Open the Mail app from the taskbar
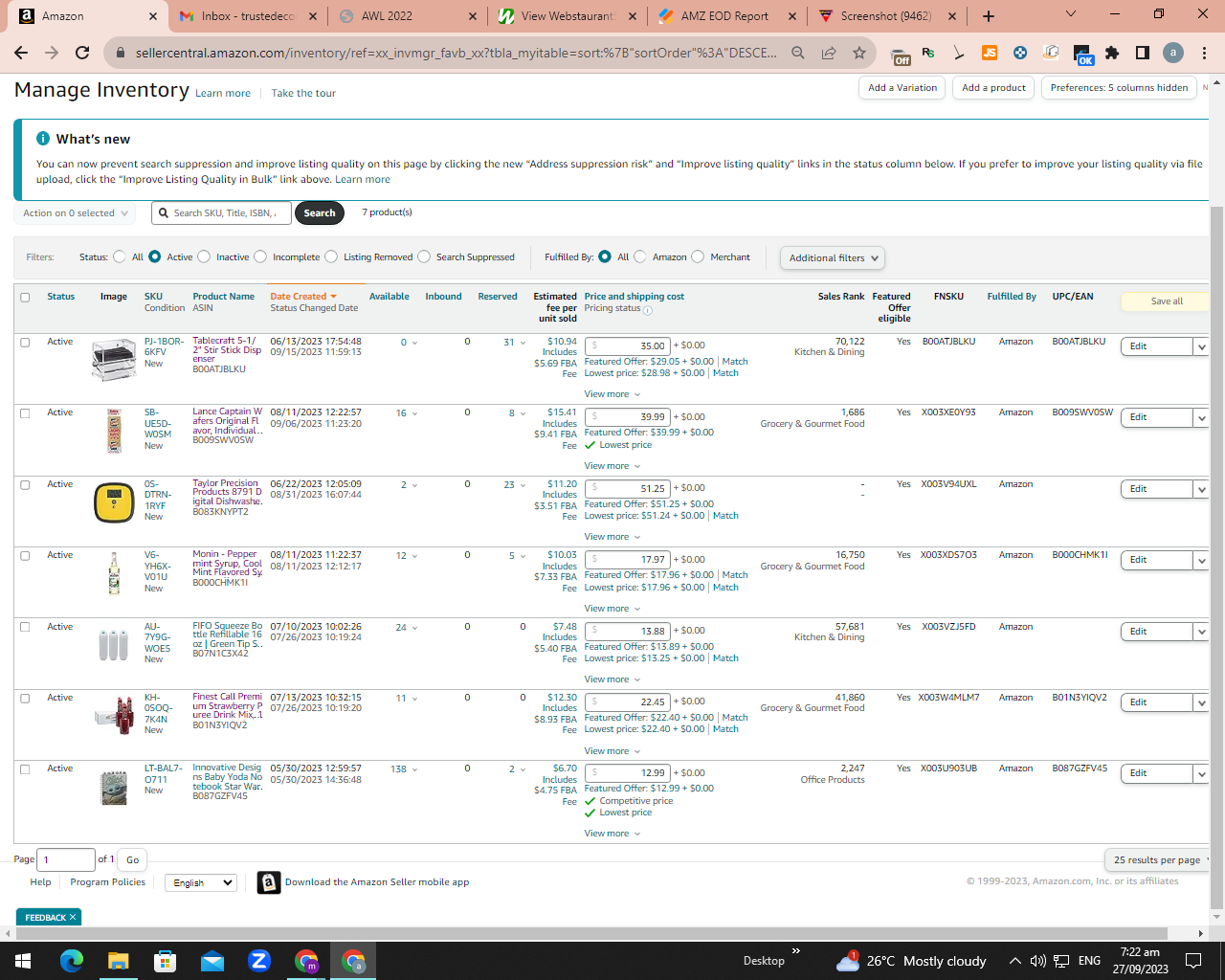 212,961
